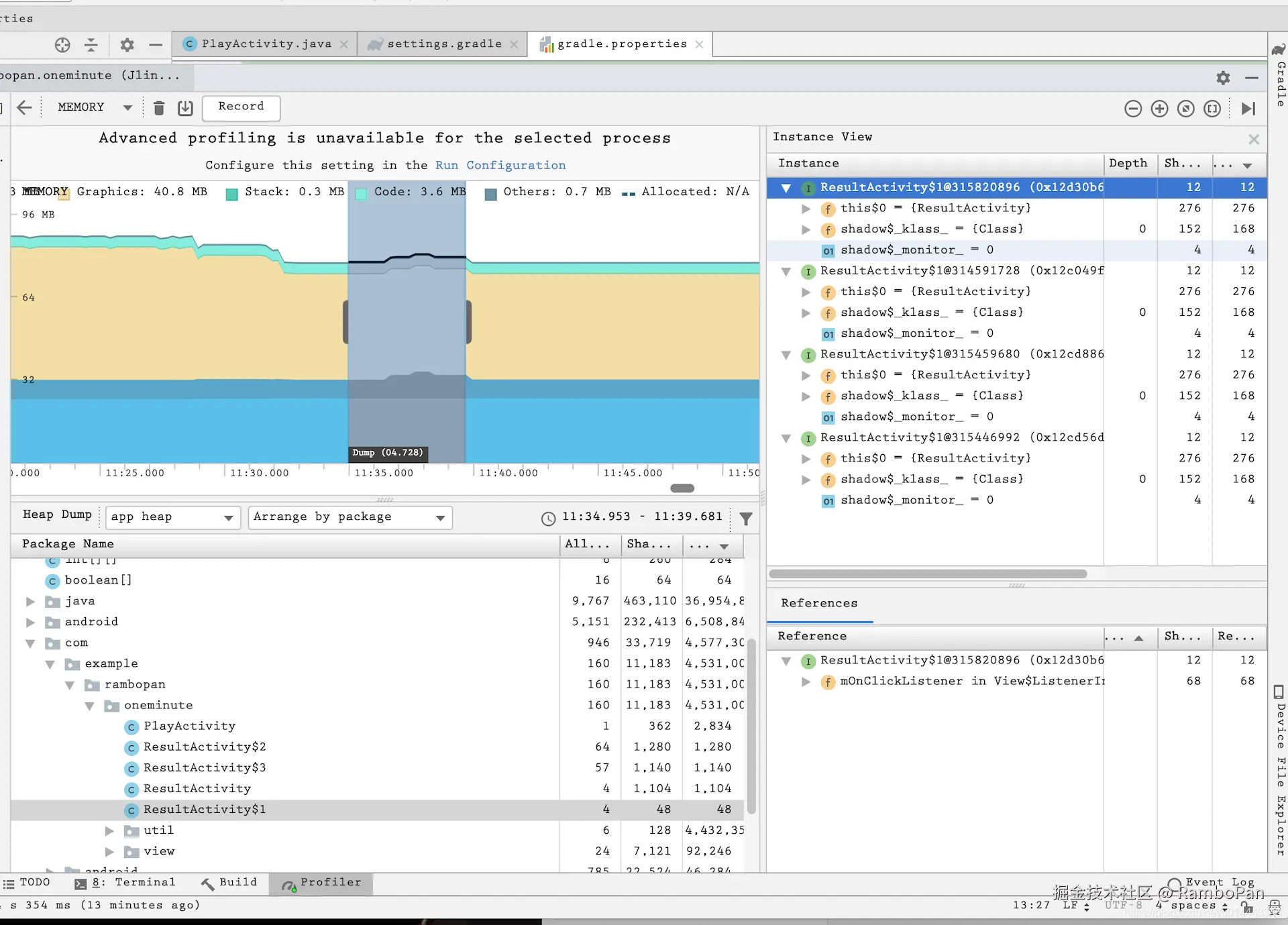Open profiler settings gear at top right
The width and height of the screenshot is (1288, 925).
[1223, 78]
